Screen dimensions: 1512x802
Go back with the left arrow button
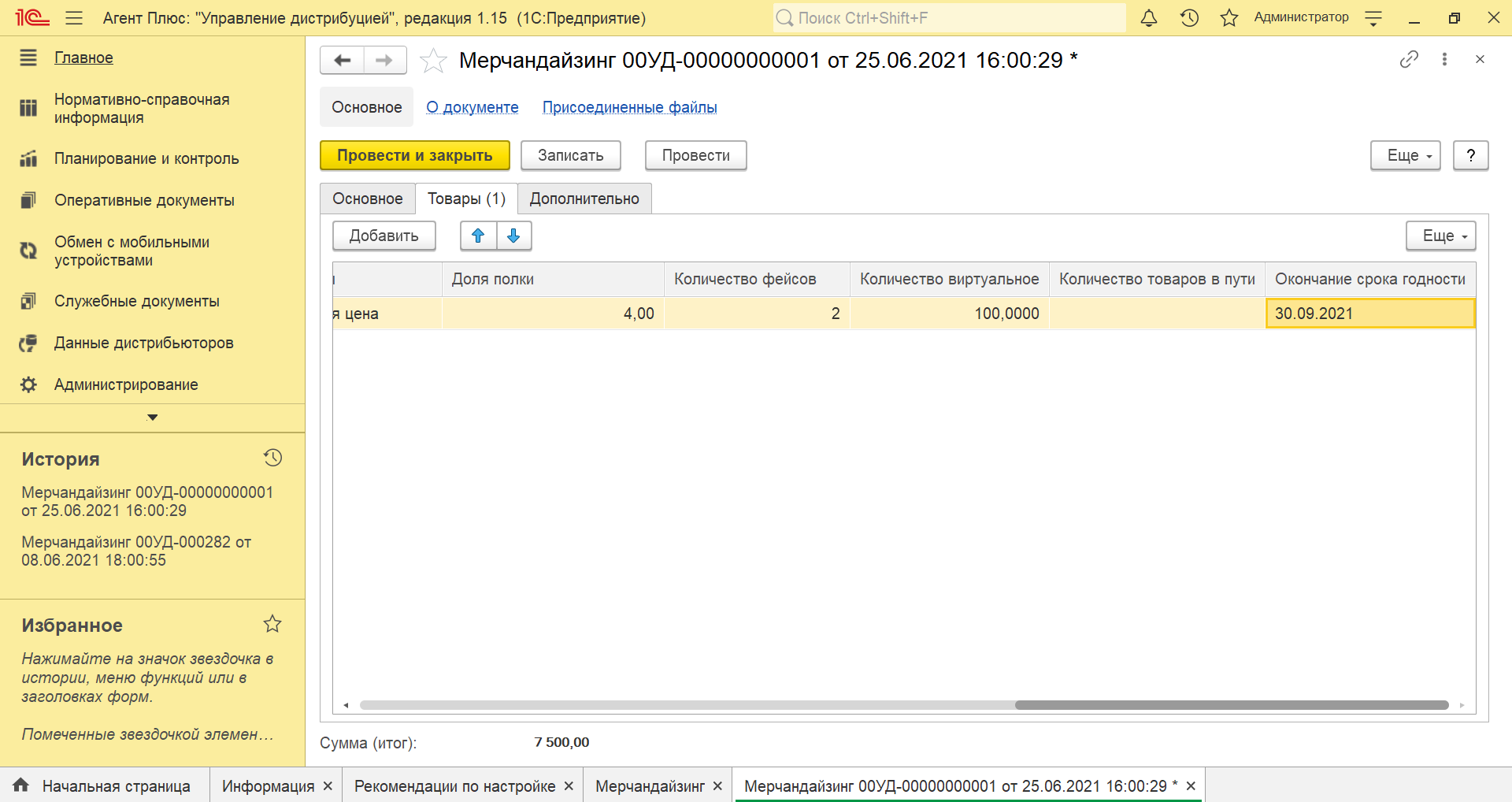[342, 60]
